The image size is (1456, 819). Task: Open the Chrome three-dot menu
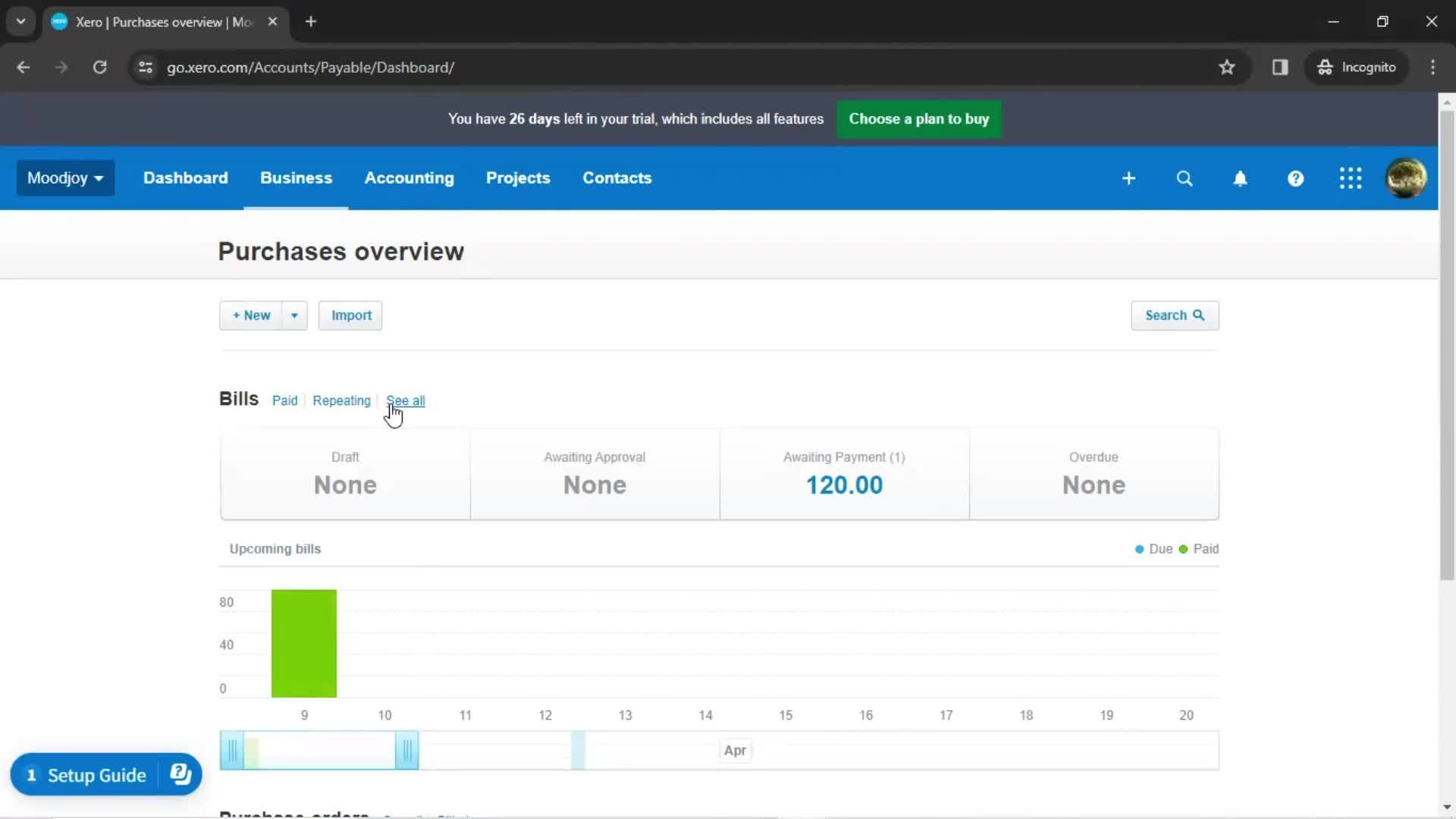pyautogui.click(x=1432, y=67)
